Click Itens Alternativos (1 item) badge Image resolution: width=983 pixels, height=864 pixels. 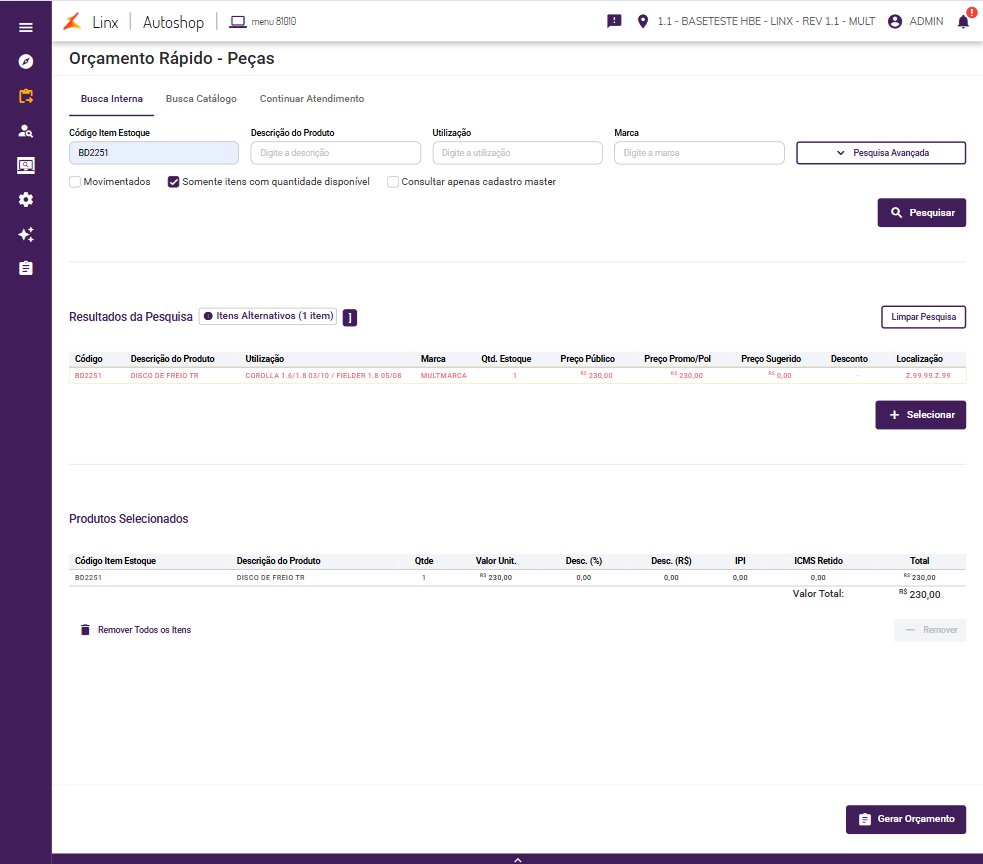point(268,316)
